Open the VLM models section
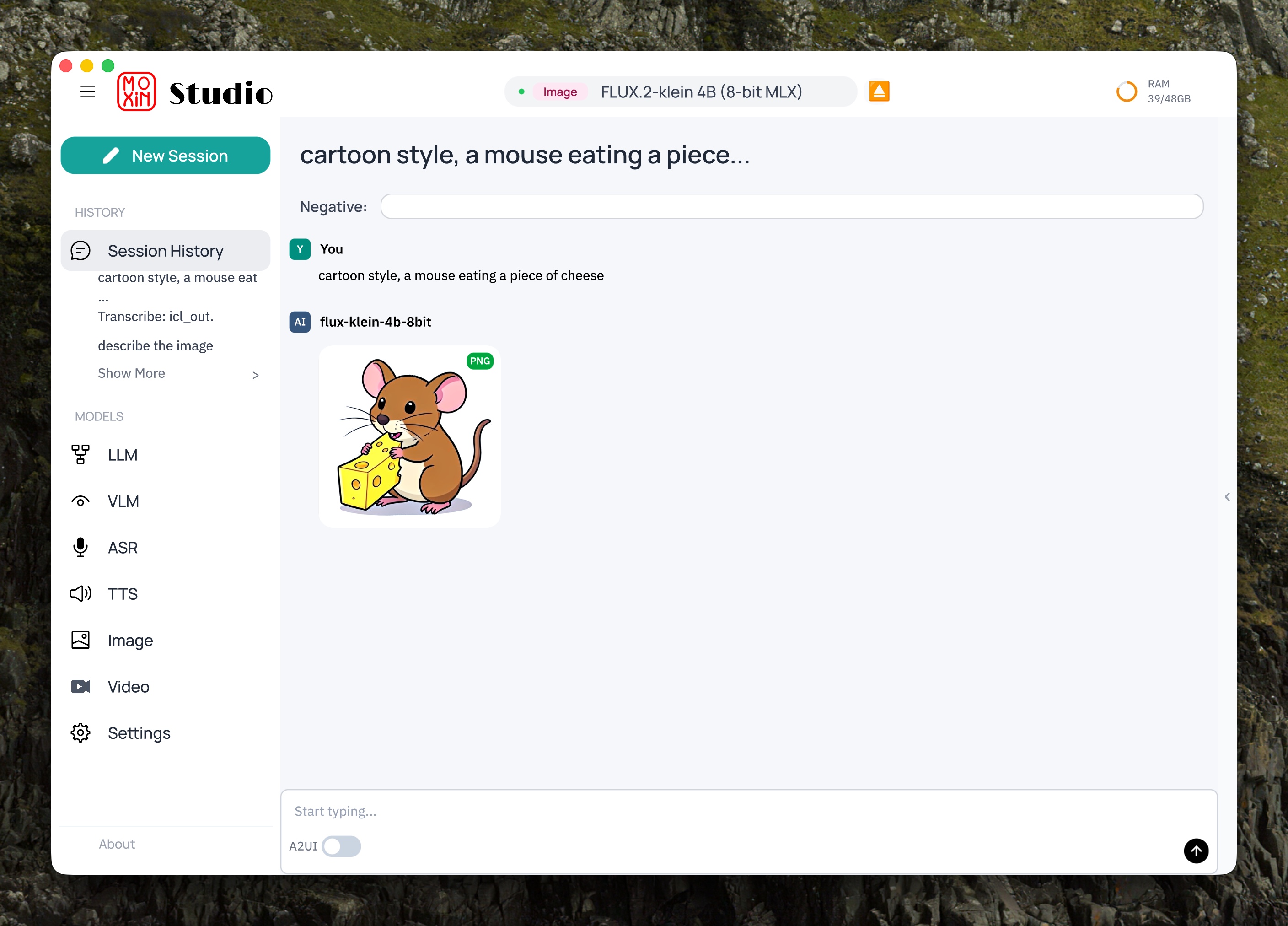The image size is (1288, 926). click(x=165, y=501)
